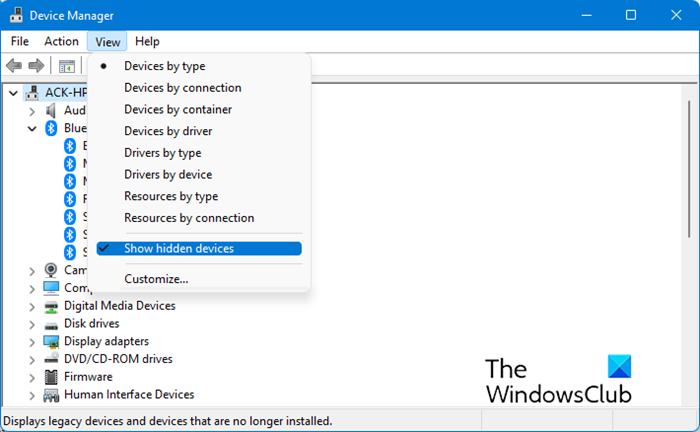700x432 pixels.
Task: Select Firmware tree label
Action: [88, 377]
